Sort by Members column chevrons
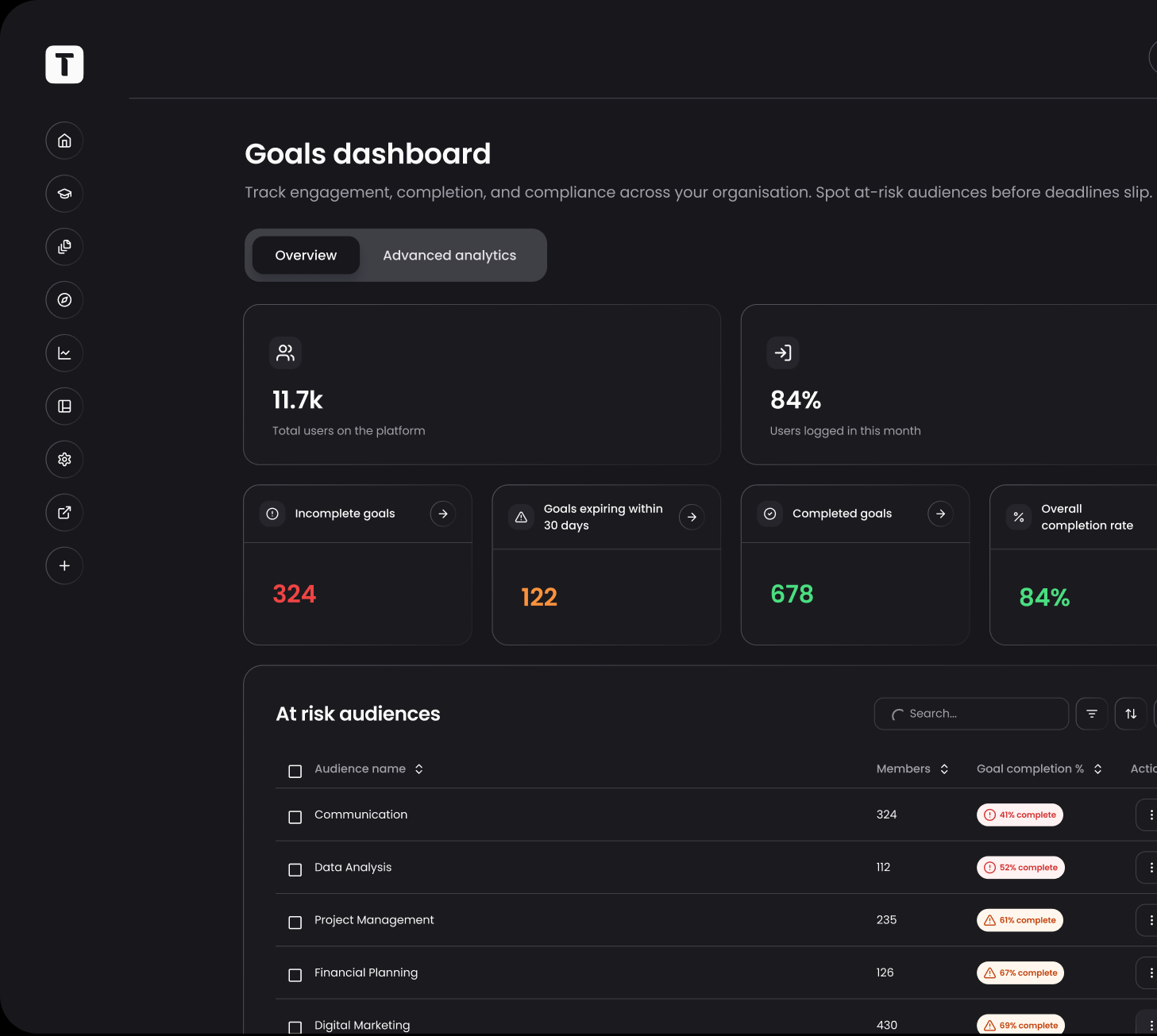 [944, 768]
